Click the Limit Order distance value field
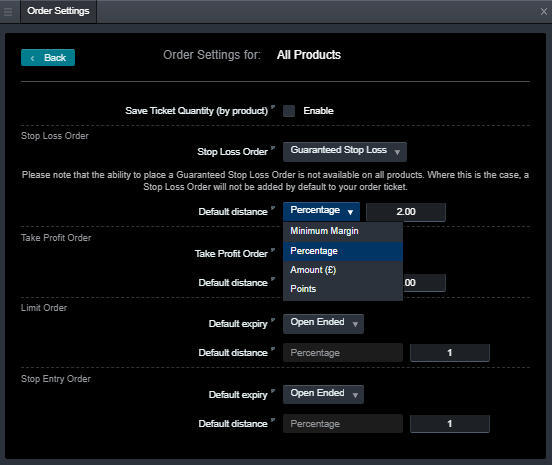The image size is (552, 465). 450,353
